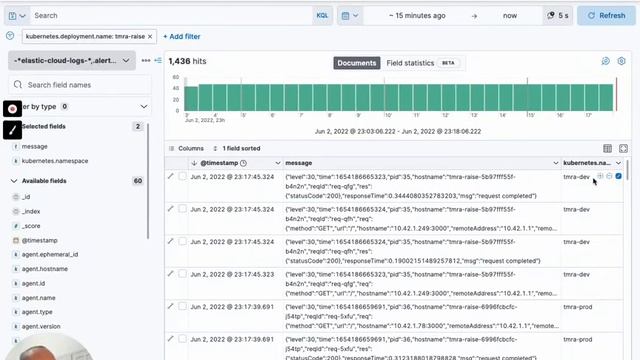Open the kubernetes.na... column header menu

coord(618,163)
